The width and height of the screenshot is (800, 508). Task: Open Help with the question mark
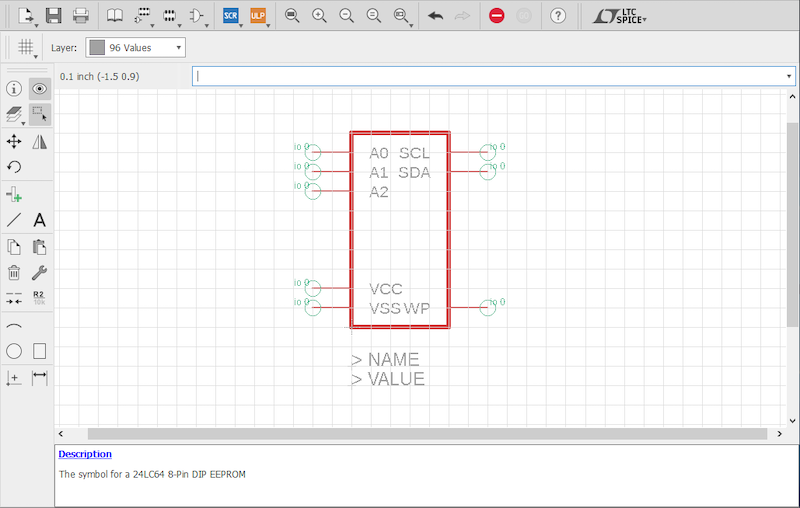tap(558, 16)
